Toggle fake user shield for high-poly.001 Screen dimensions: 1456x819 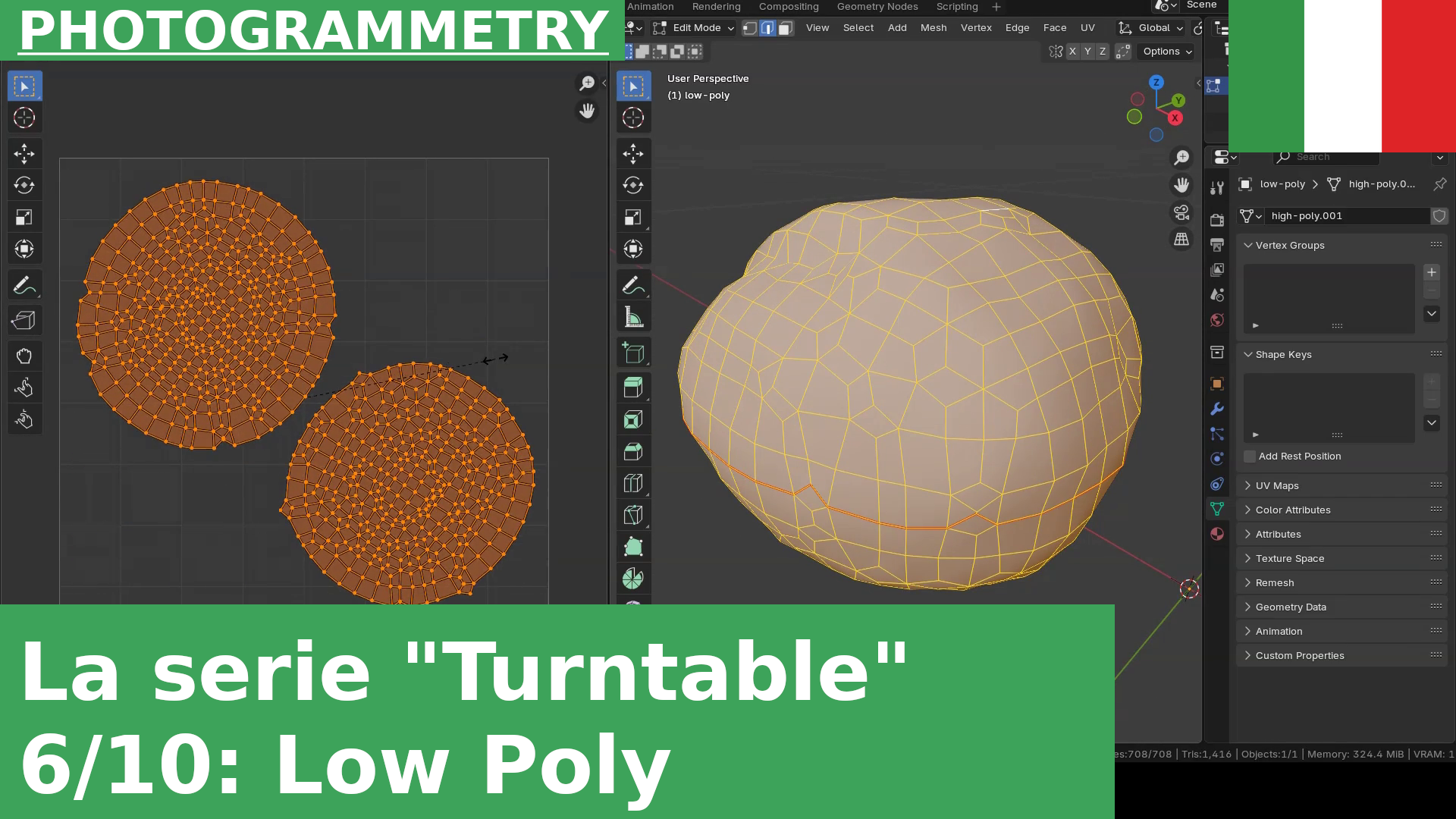pyautogui.click(x=1439, y=216)
